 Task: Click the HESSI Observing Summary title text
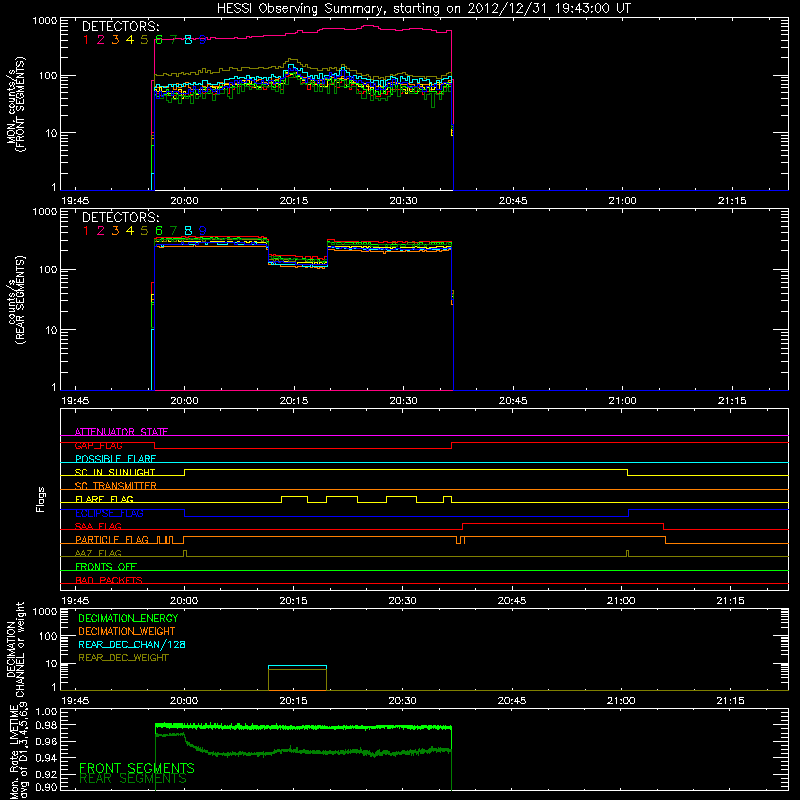tap(423, 9)
